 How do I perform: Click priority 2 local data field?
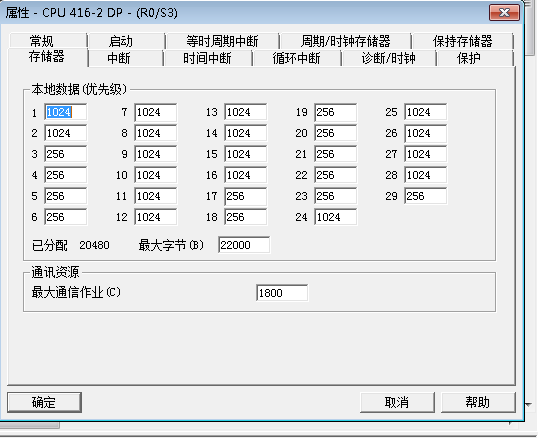[66, 133]
